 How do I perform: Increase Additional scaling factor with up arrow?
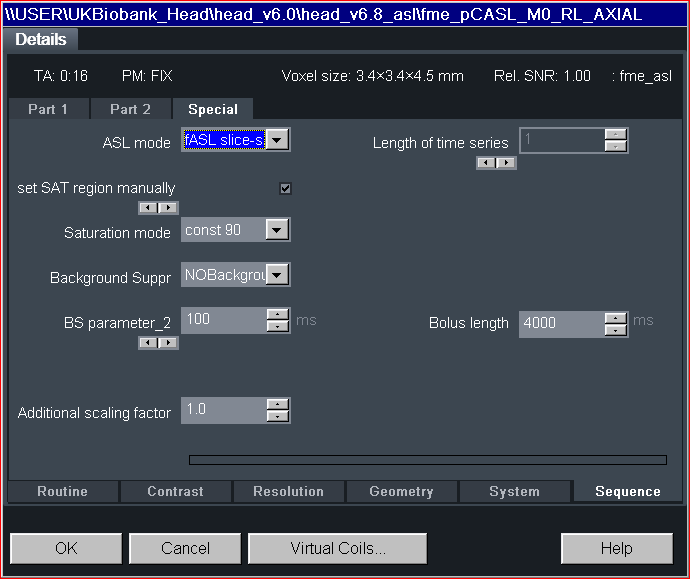click(278, 404)
